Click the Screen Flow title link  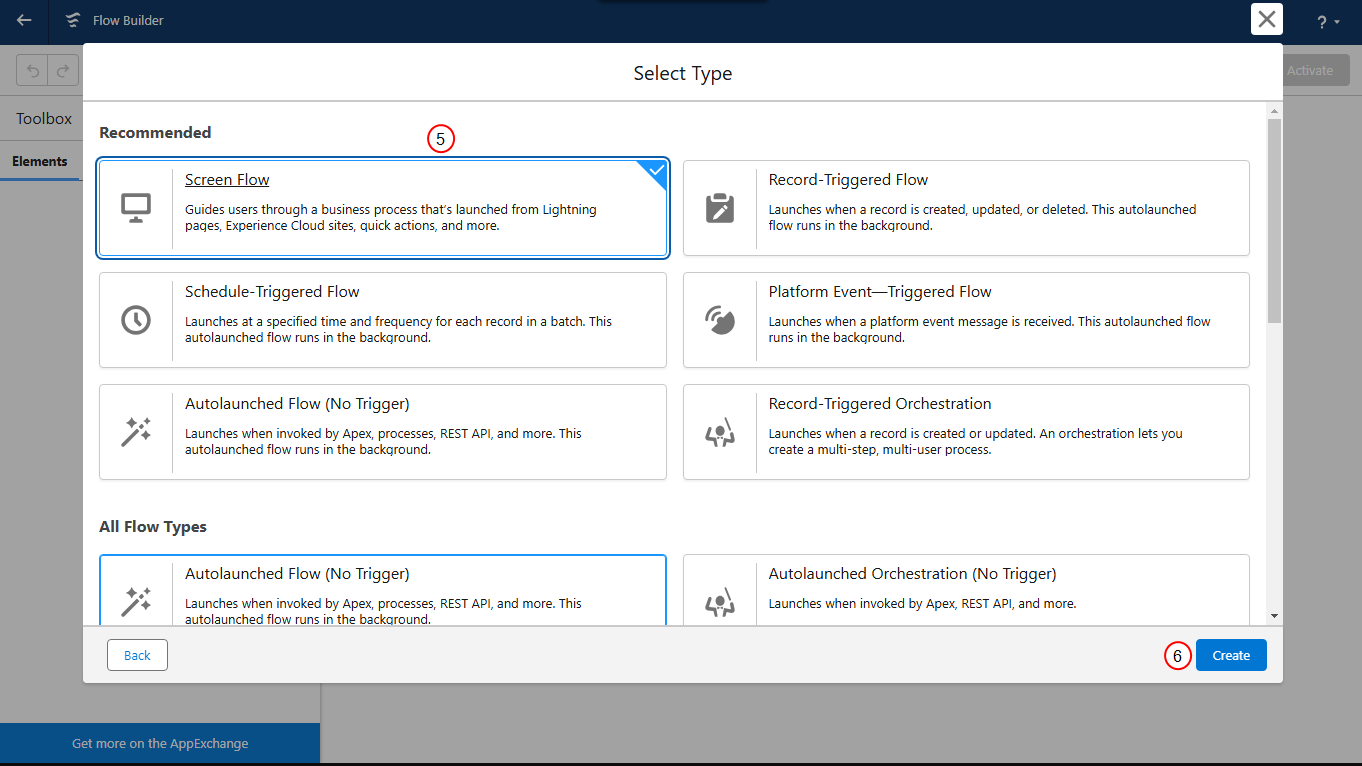[x=227, y=180]
